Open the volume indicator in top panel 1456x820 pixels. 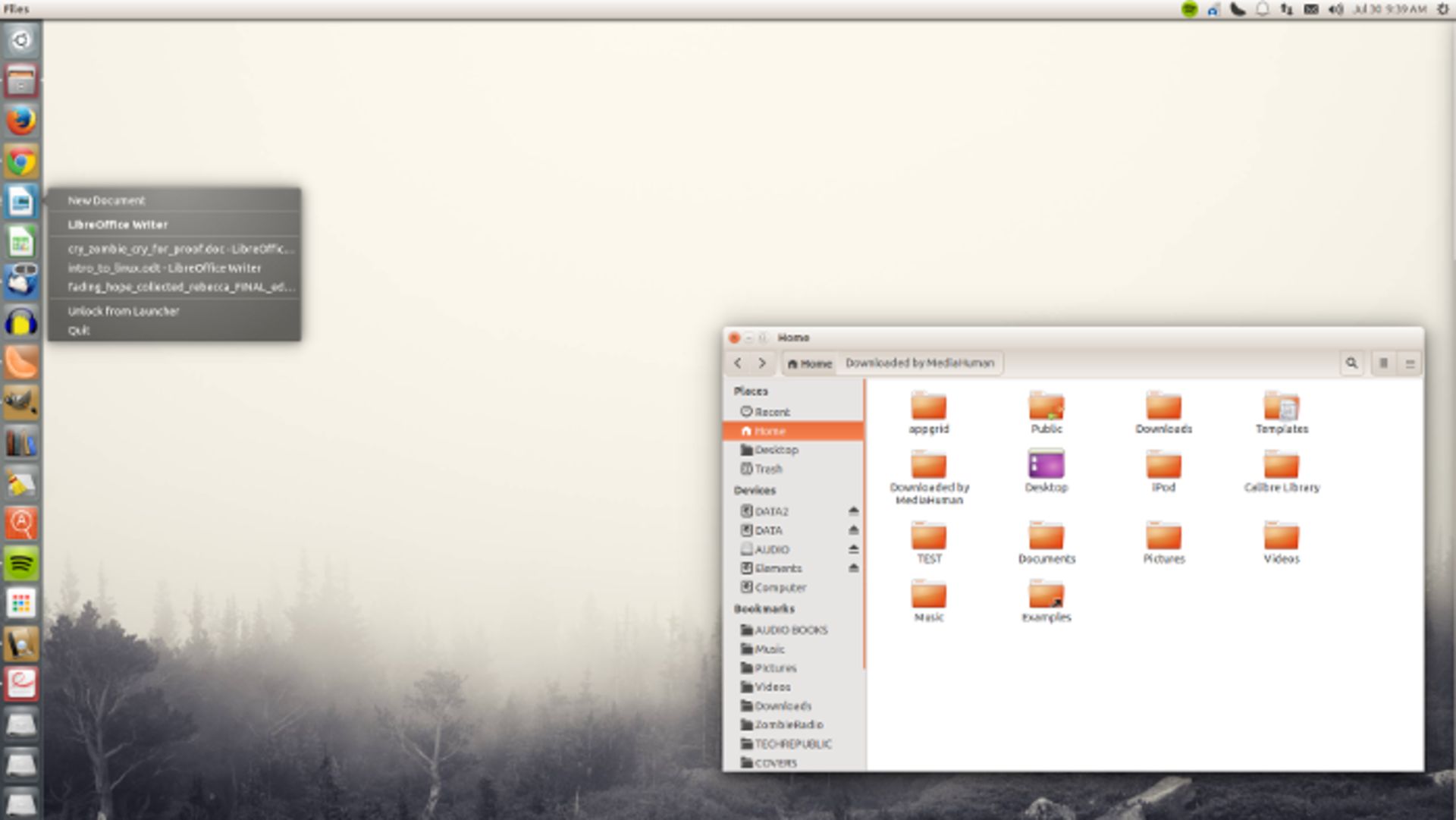coord(1335,9)
